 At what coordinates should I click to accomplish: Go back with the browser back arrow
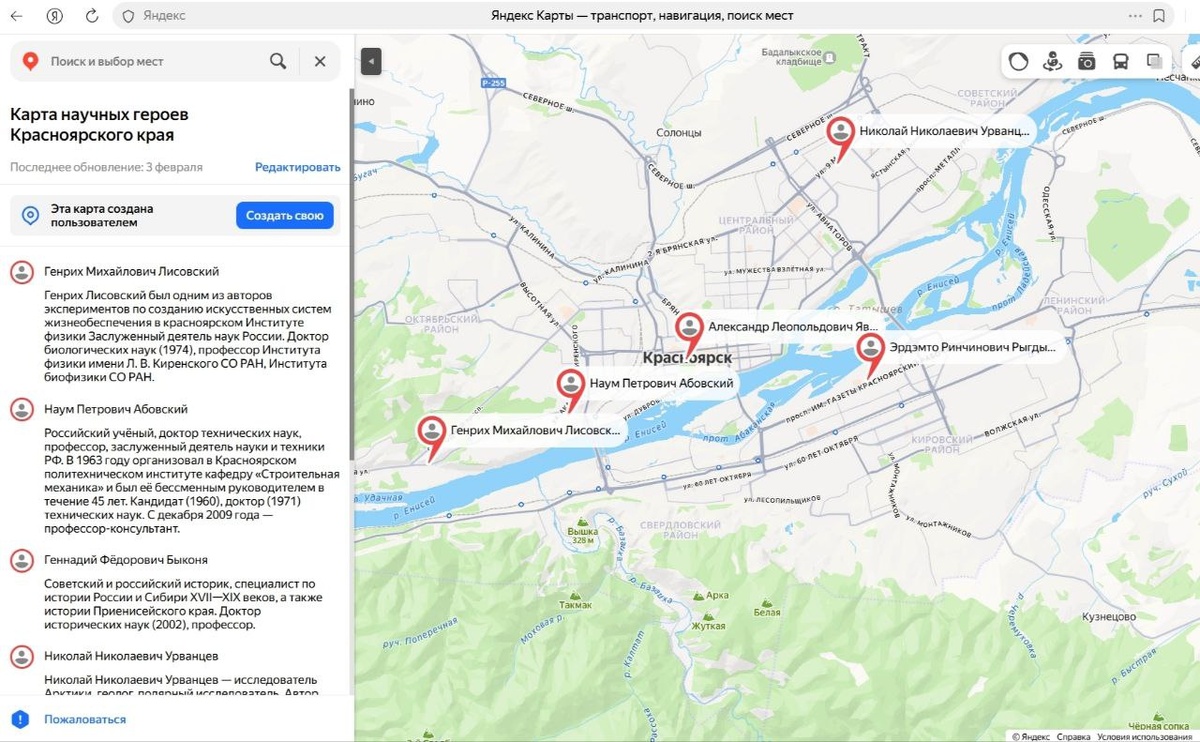[17, 16]
